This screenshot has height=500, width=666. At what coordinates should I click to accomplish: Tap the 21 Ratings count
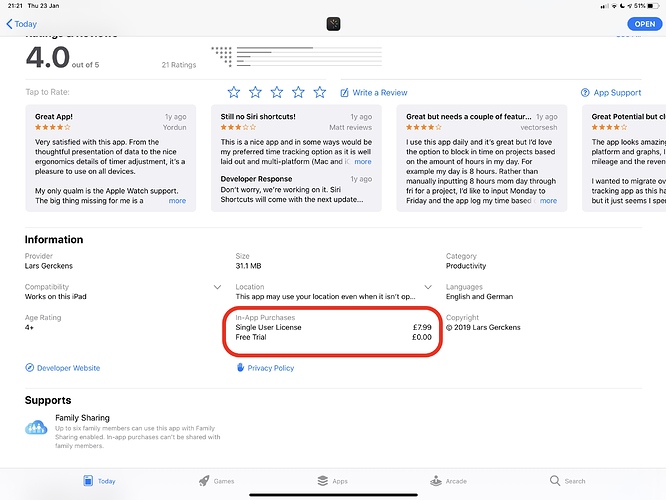(179, 65)
